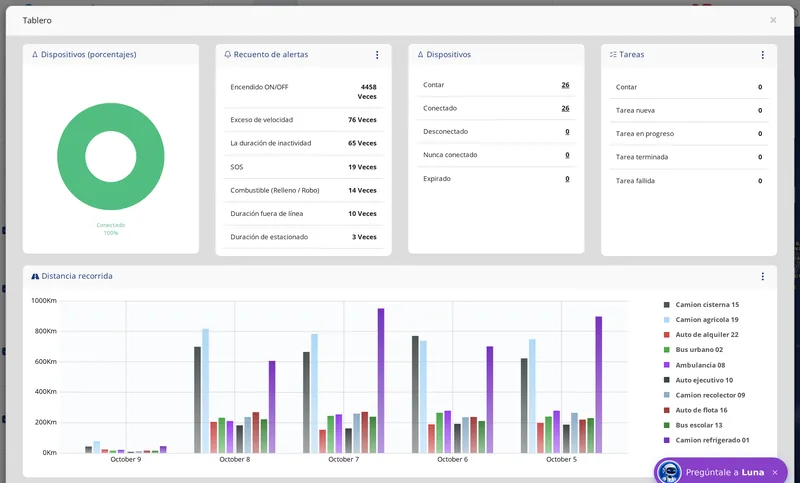Select the Encendido ON/OFF alert row
The width and height of the screenshot is (800, 483).
click(x=304, y=92)
